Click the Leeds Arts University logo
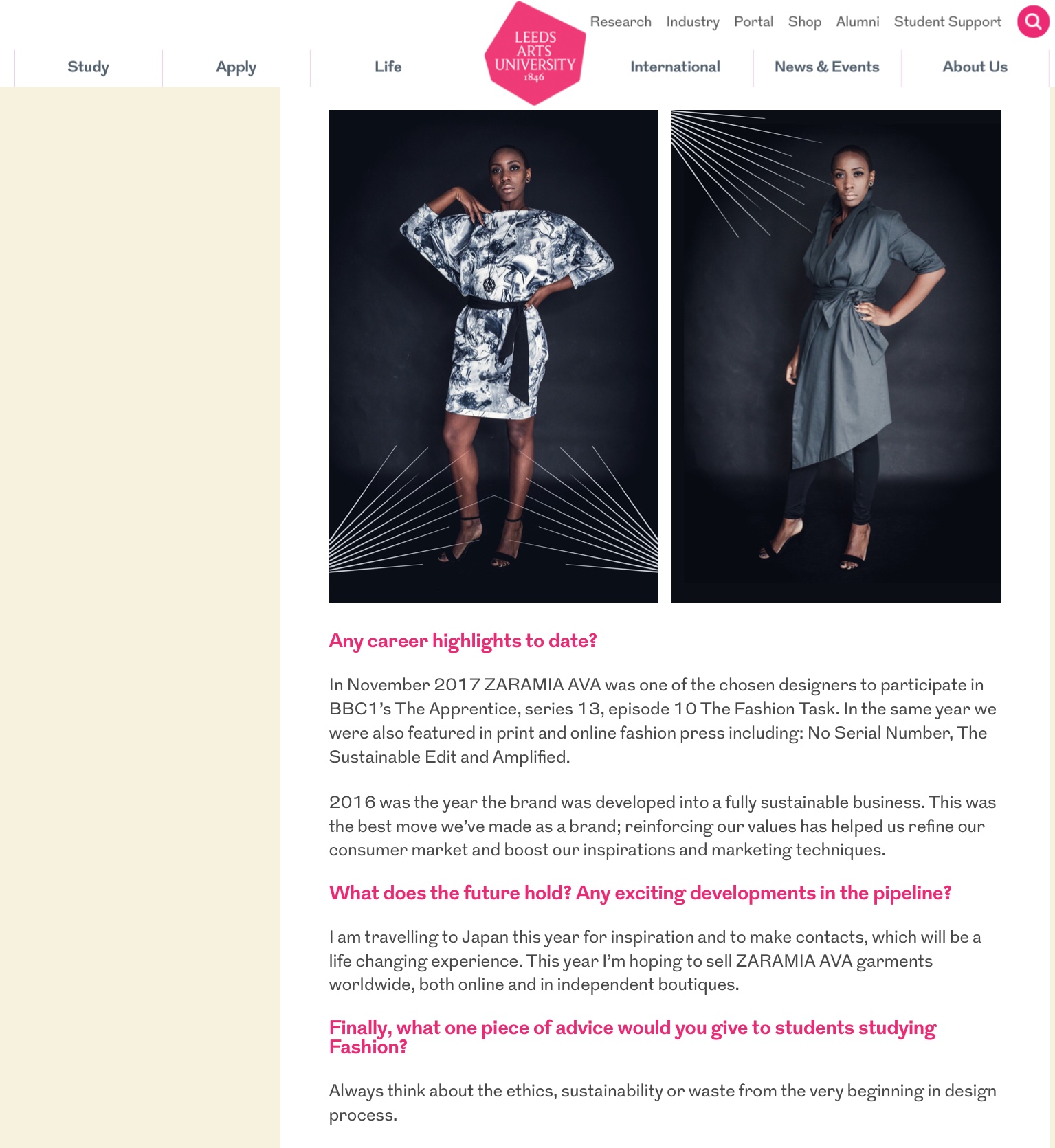 (535, 54)
